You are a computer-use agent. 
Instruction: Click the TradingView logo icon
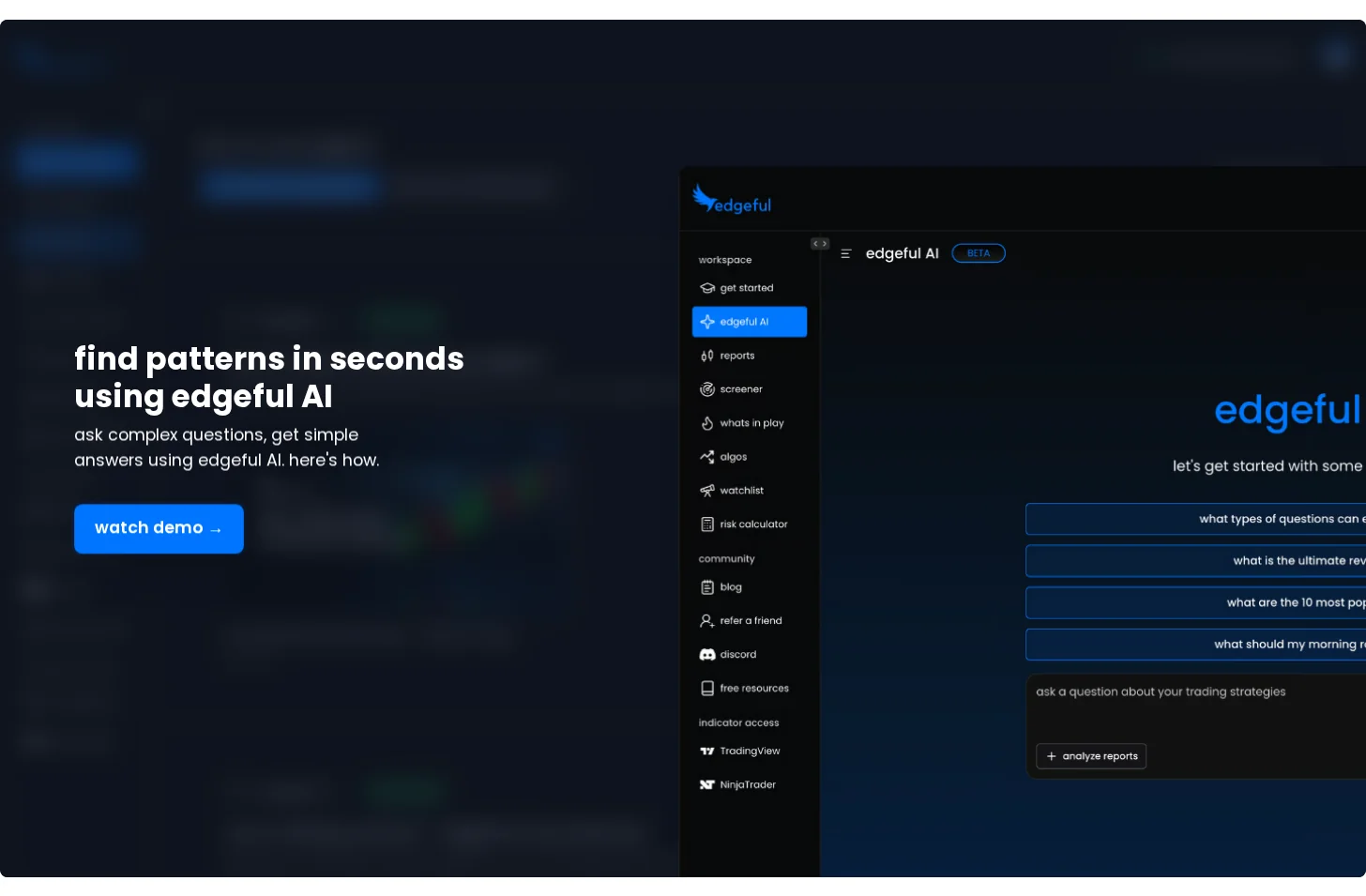click(x=707, y=752)
